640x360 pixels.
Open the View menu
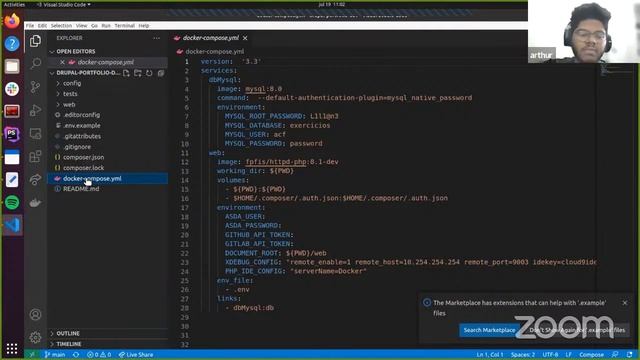[82, 26]
